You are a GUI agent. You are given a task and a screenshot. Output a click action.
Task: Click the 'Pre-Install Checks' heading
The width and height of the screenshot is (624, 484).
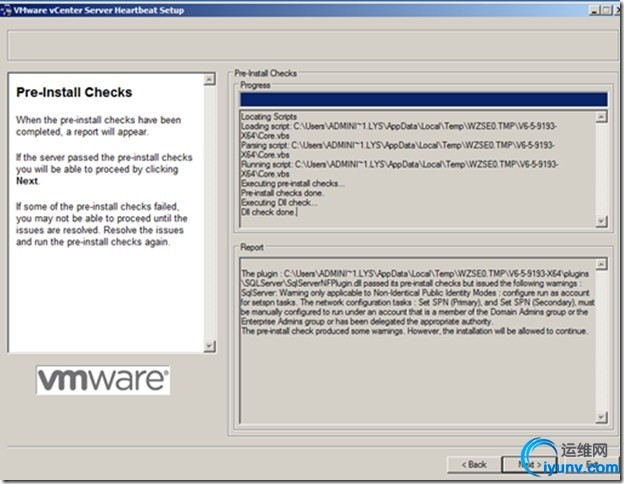74,92
